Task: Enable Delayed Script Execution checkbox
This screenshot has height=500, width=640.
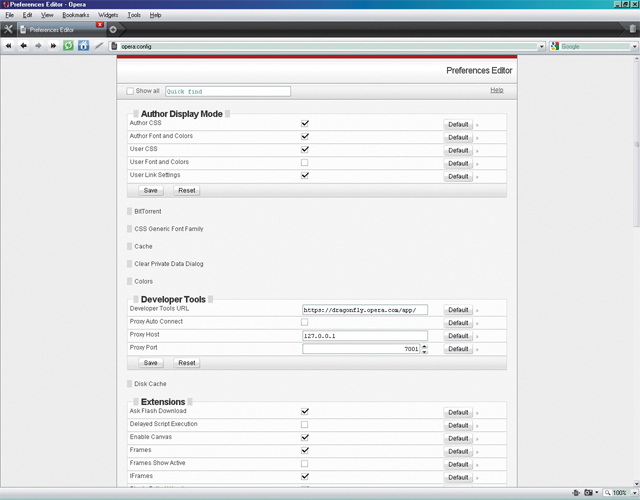Action: click(x=304, y=424)
